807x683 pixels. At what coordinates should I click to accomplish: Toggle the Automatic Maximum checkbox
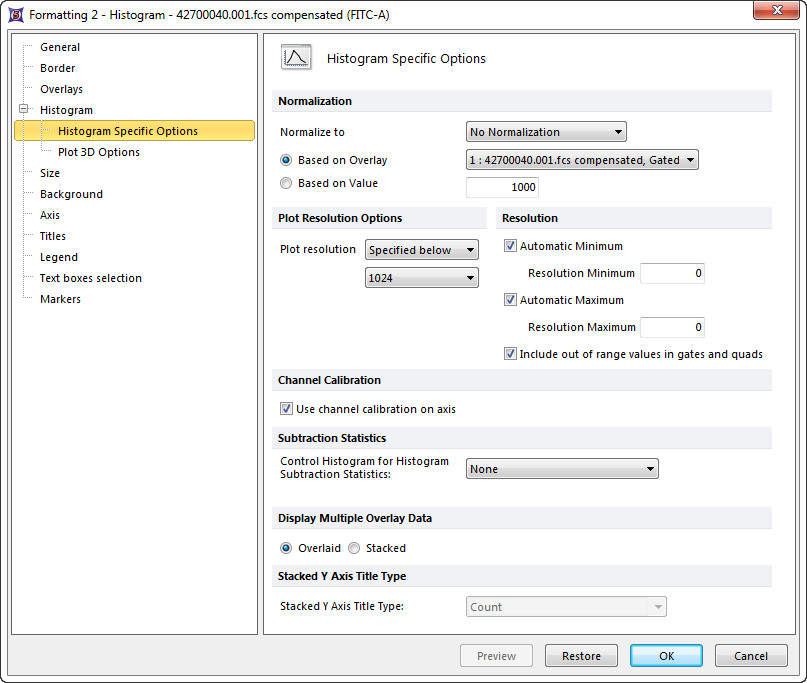pyautogui.click(x=511, y=300)
